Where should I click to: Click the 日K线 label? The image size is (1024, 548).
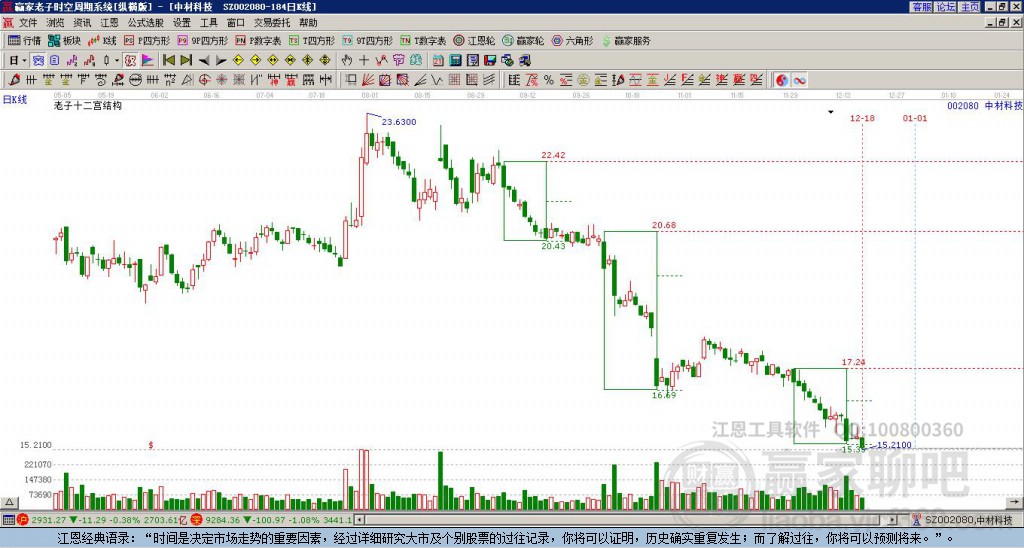15,99
